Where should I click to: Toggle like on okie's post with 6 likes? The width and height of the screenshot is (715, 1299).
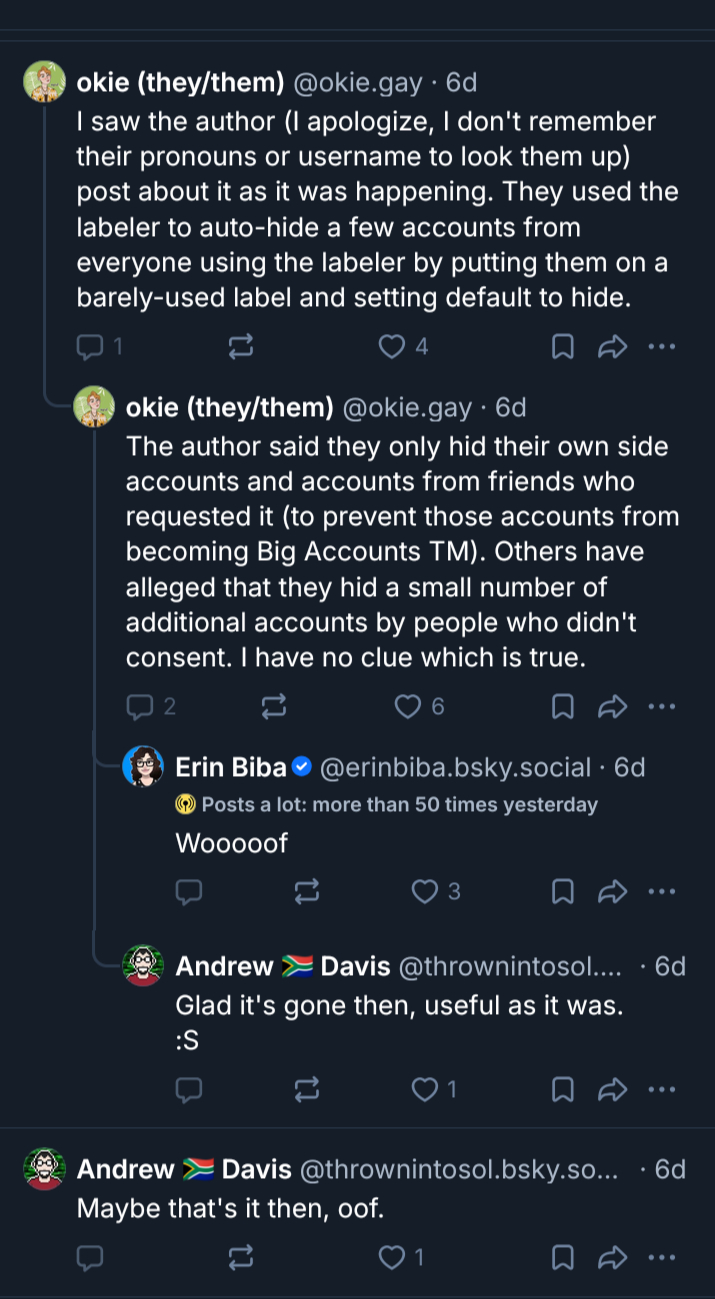coord(408,707)
